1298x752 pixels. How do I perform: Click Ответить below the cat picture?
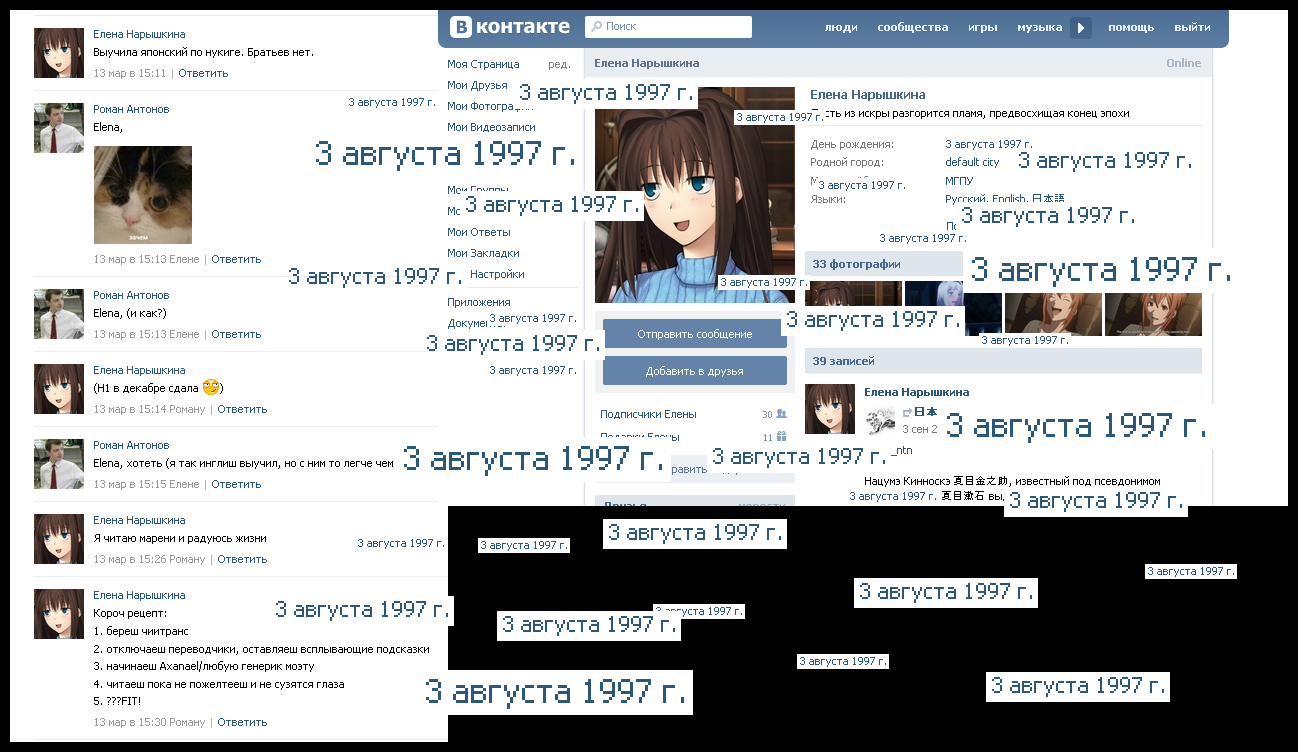tap(236, 259)
